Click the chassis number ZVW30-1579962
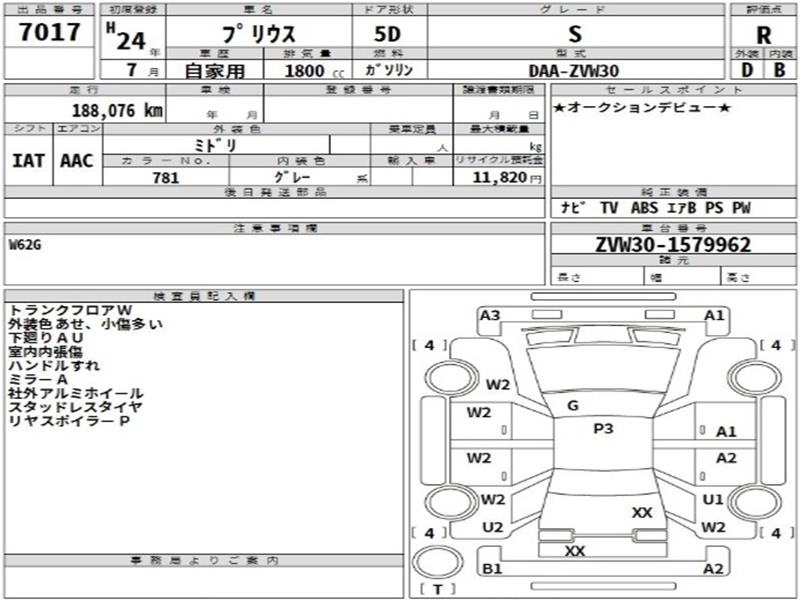This screenshot has width=800, height=600. tap(673, 245)
